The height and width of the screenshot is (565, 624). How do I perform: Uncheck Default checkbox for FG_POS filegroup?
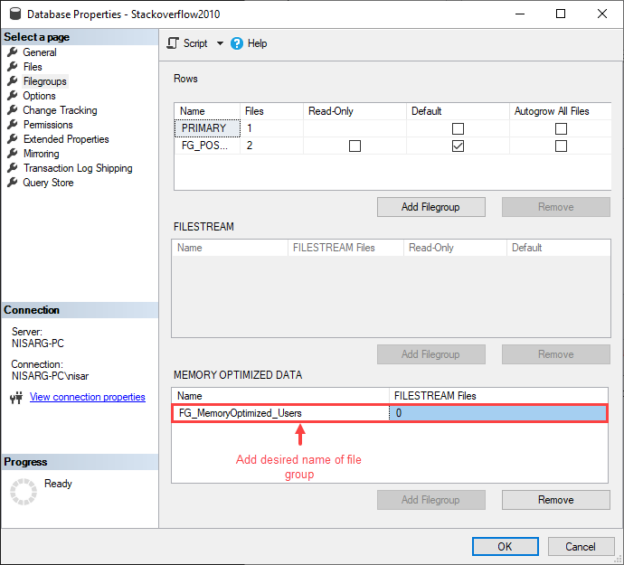point(458,146)
